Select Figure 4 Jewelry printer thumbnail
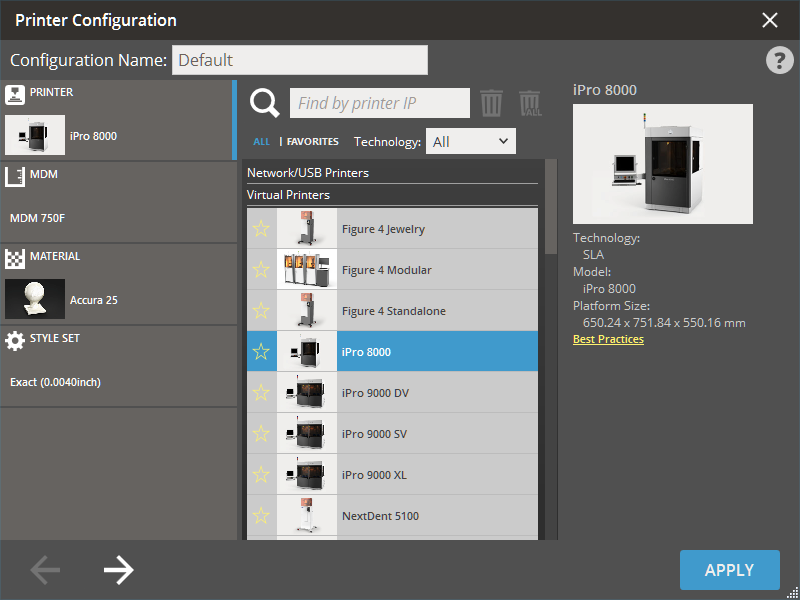The height and width of the screenshot is (600, 800). (x=307, y=229)
